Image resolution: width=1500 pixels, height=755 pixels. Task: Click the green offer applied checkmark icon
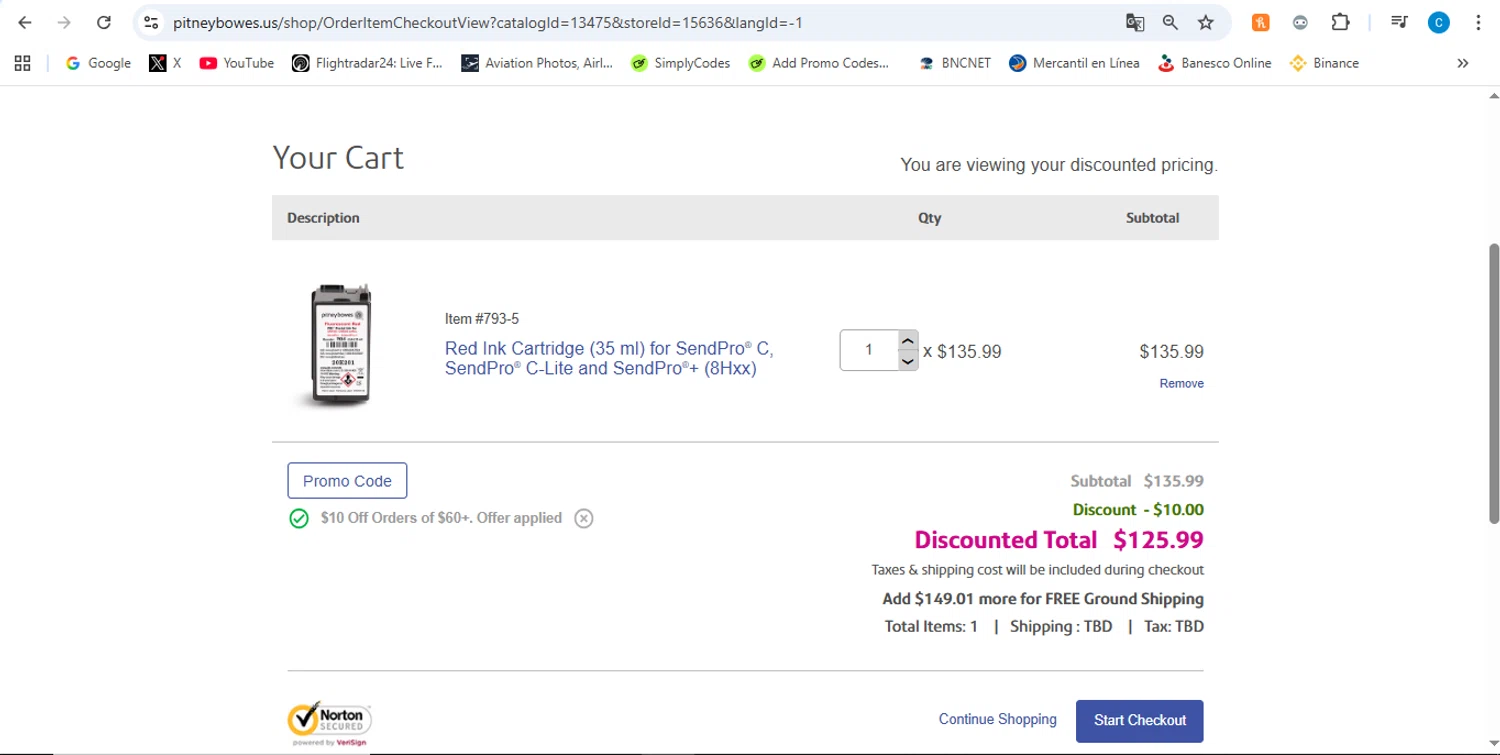(x=299, y=518)
